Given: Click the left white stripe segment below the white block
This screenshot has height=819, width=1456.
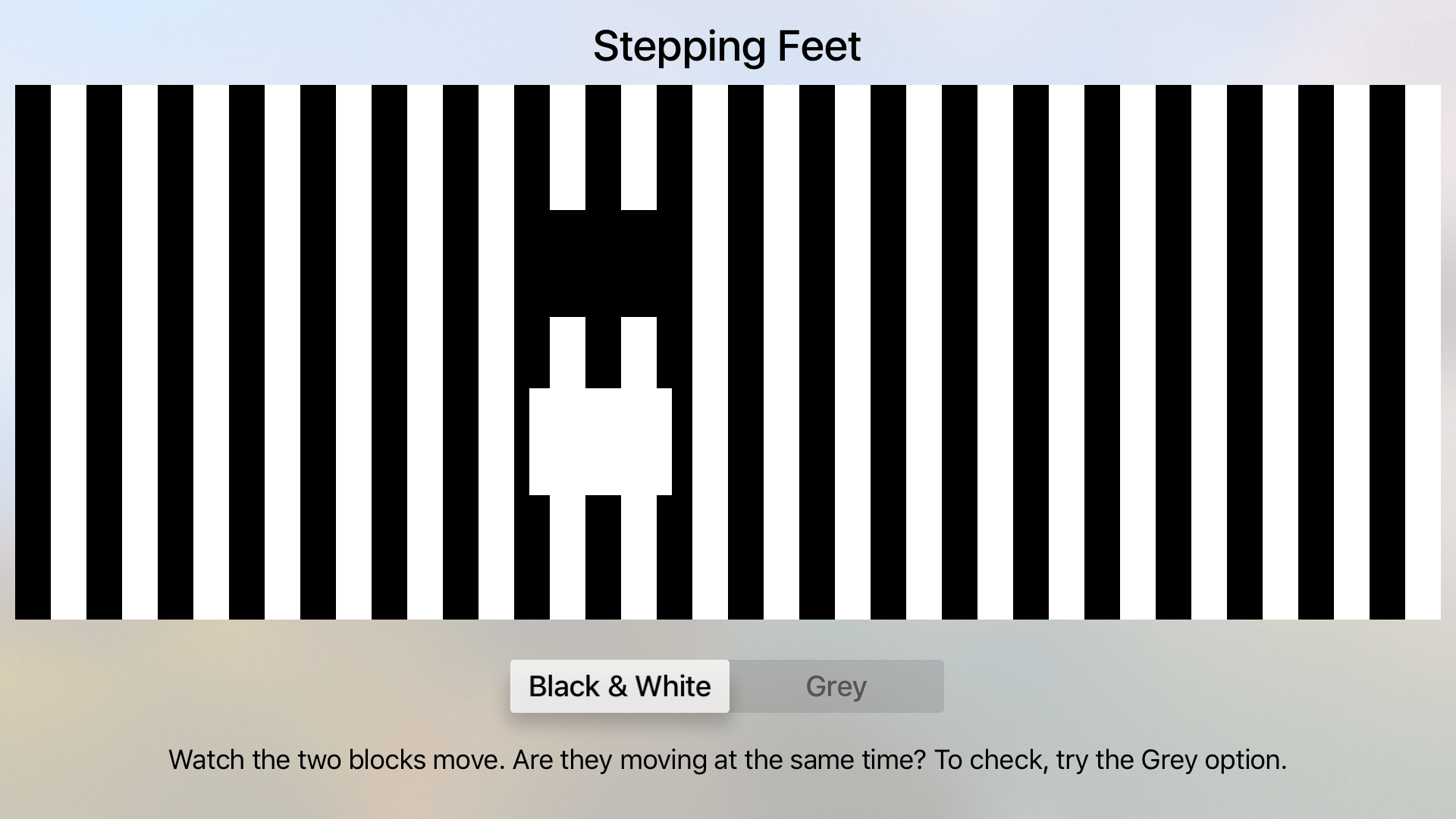Looking at the screenshot, I should (x=567, y=557).
